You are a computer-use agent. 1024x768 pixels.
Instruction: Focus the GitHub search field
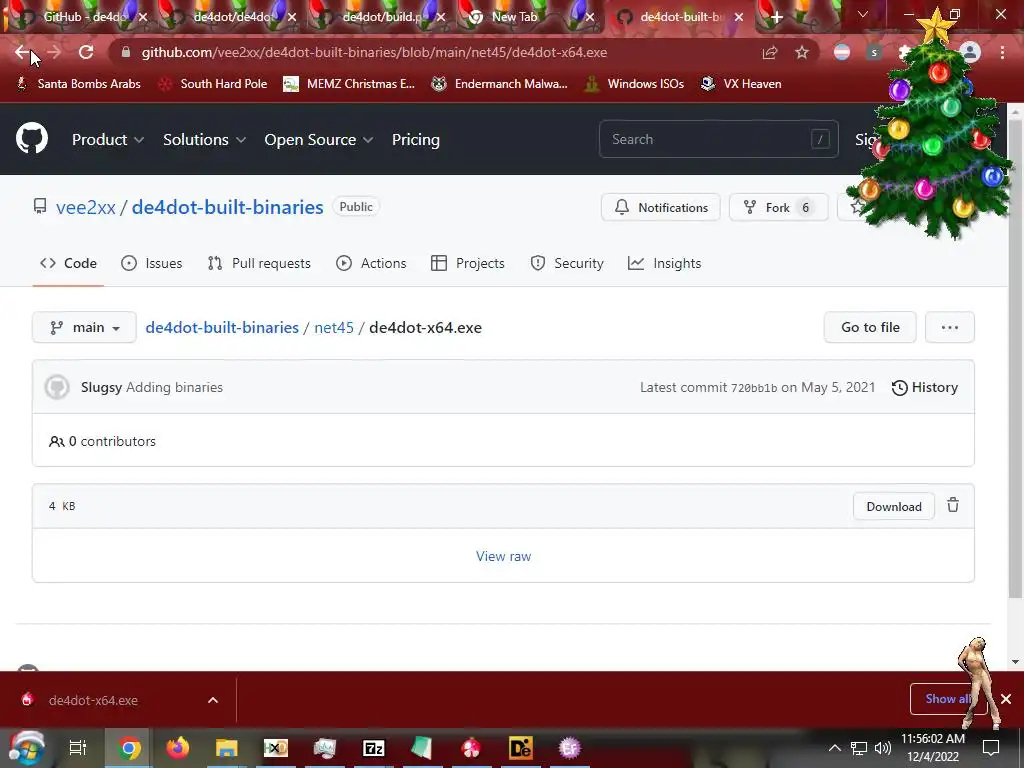(718, 139)
